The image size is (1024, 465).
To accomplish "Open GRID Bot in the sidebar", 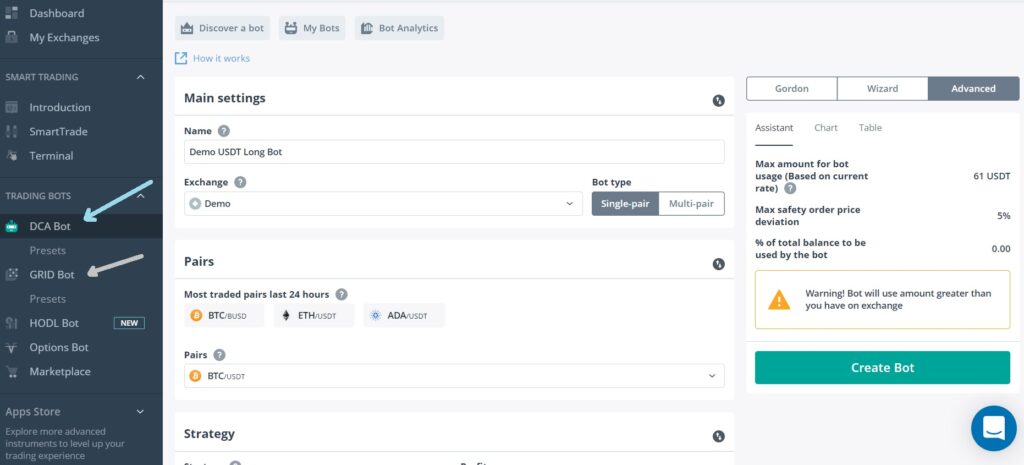I will pos(52,274).
